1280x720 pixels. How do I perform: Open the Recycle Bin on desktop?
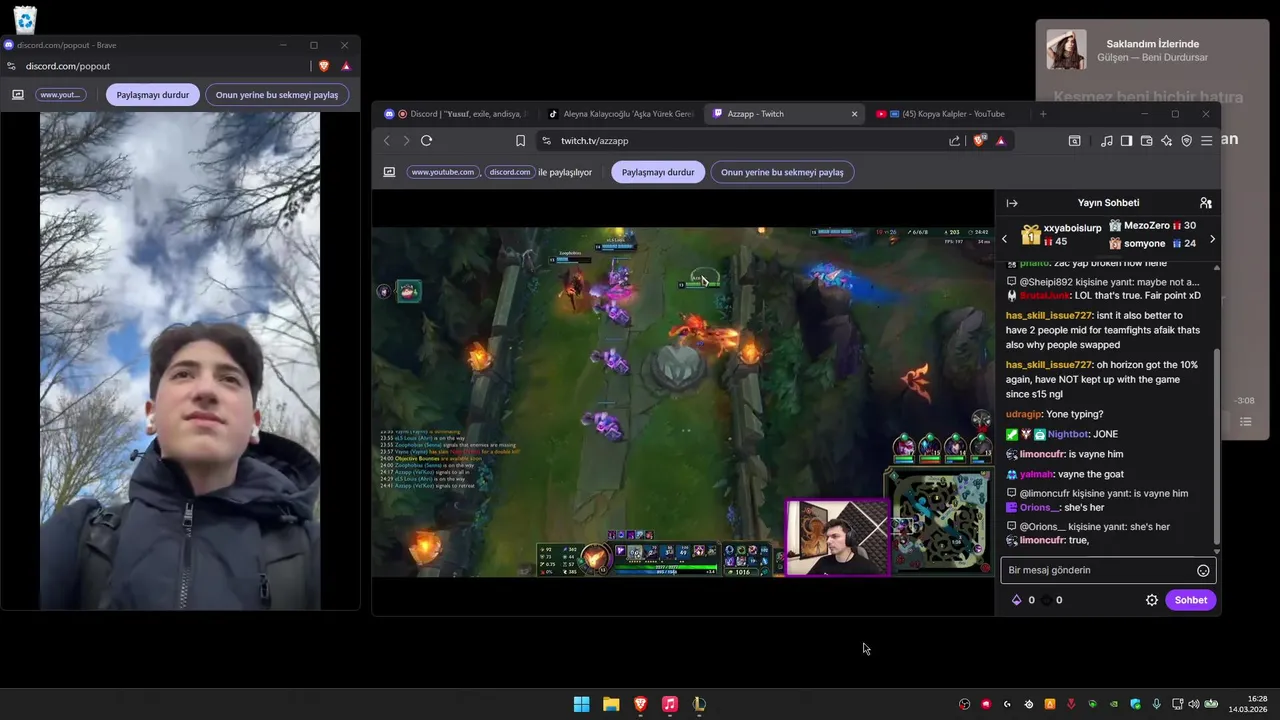(25, 19)
